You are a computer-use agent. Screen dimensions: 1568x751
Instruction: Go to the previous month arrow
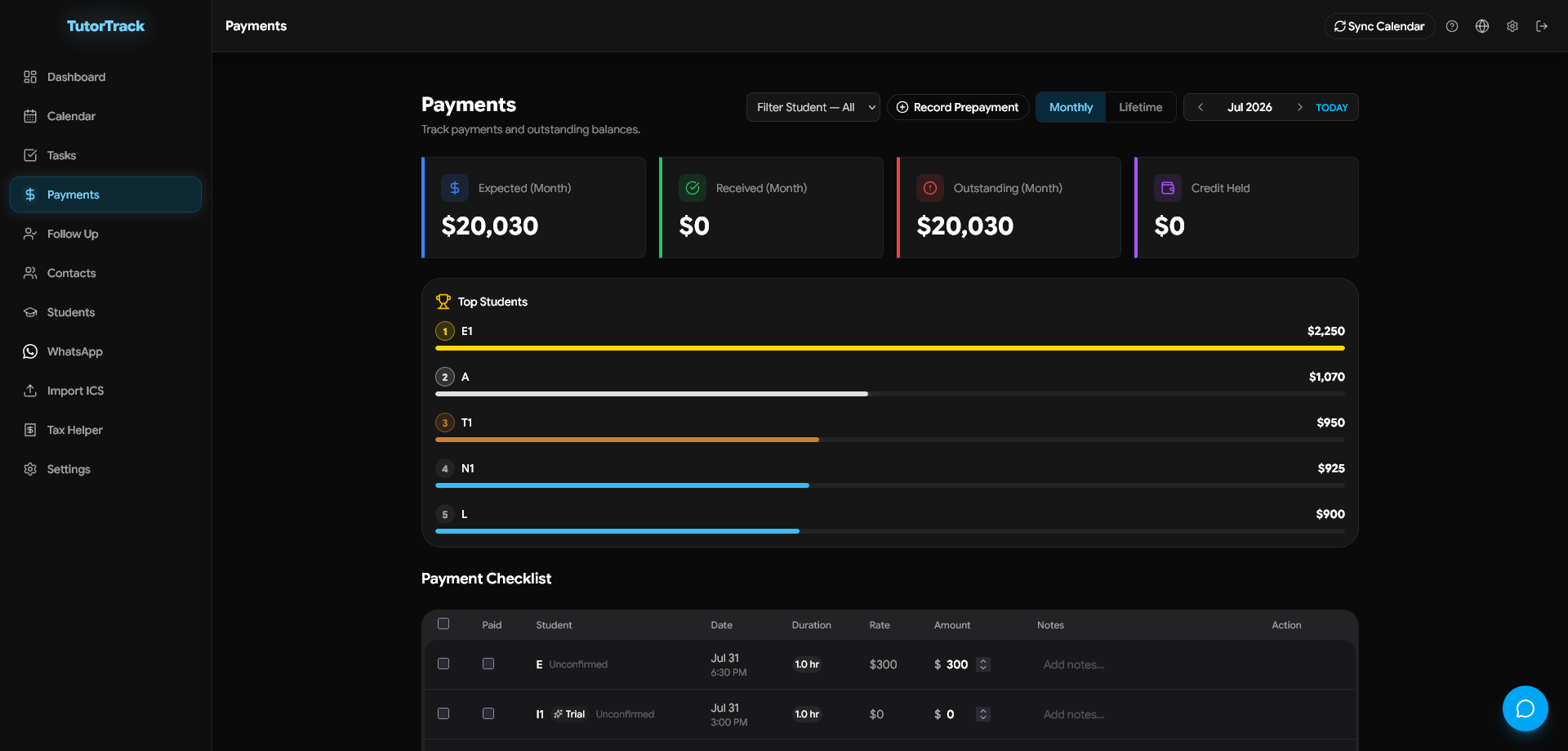click(1200, 107)
